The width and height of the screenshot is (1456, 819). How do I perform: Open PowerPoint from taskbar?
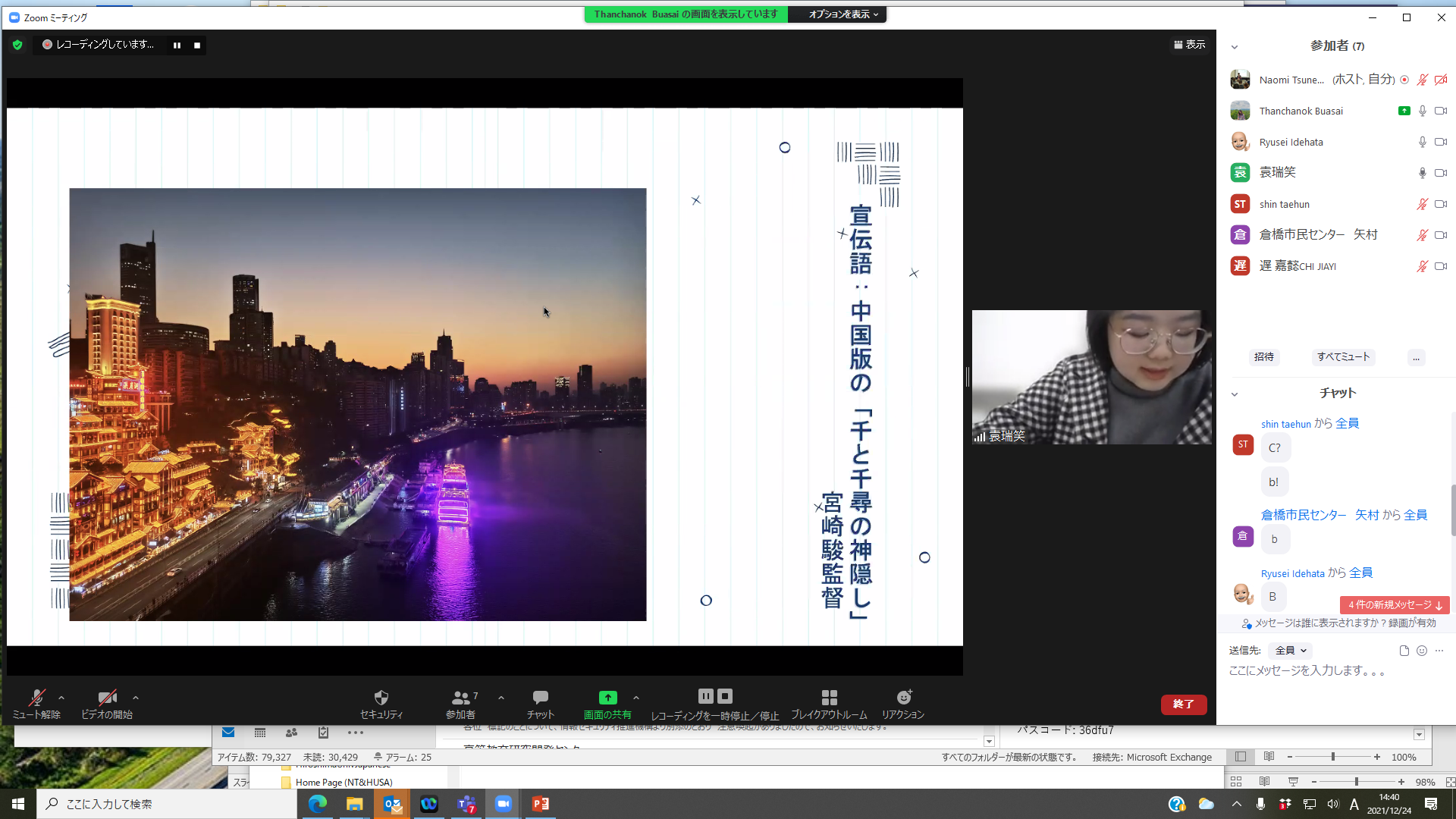pos(540,804)
